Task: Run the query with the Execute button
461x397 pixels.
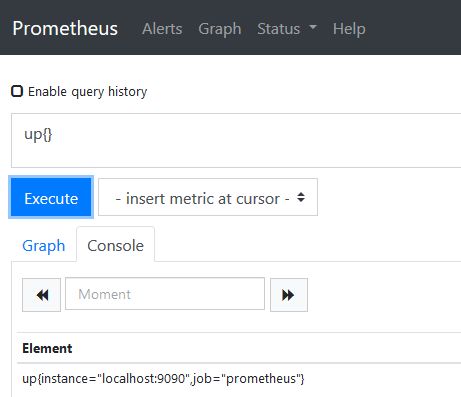Action: tap(51, 198)
